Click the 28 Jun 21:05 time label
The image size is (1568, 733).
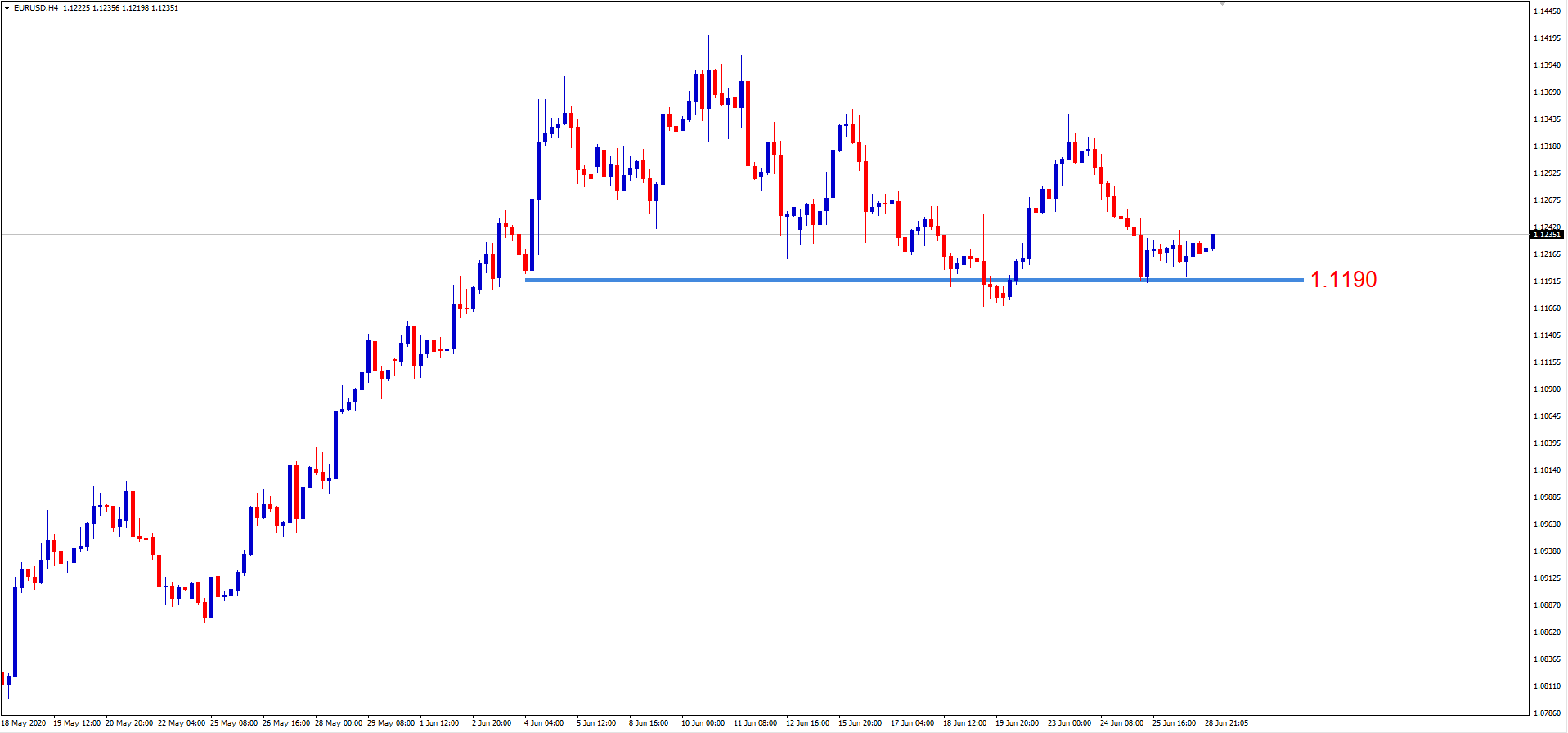point(1226,723)
